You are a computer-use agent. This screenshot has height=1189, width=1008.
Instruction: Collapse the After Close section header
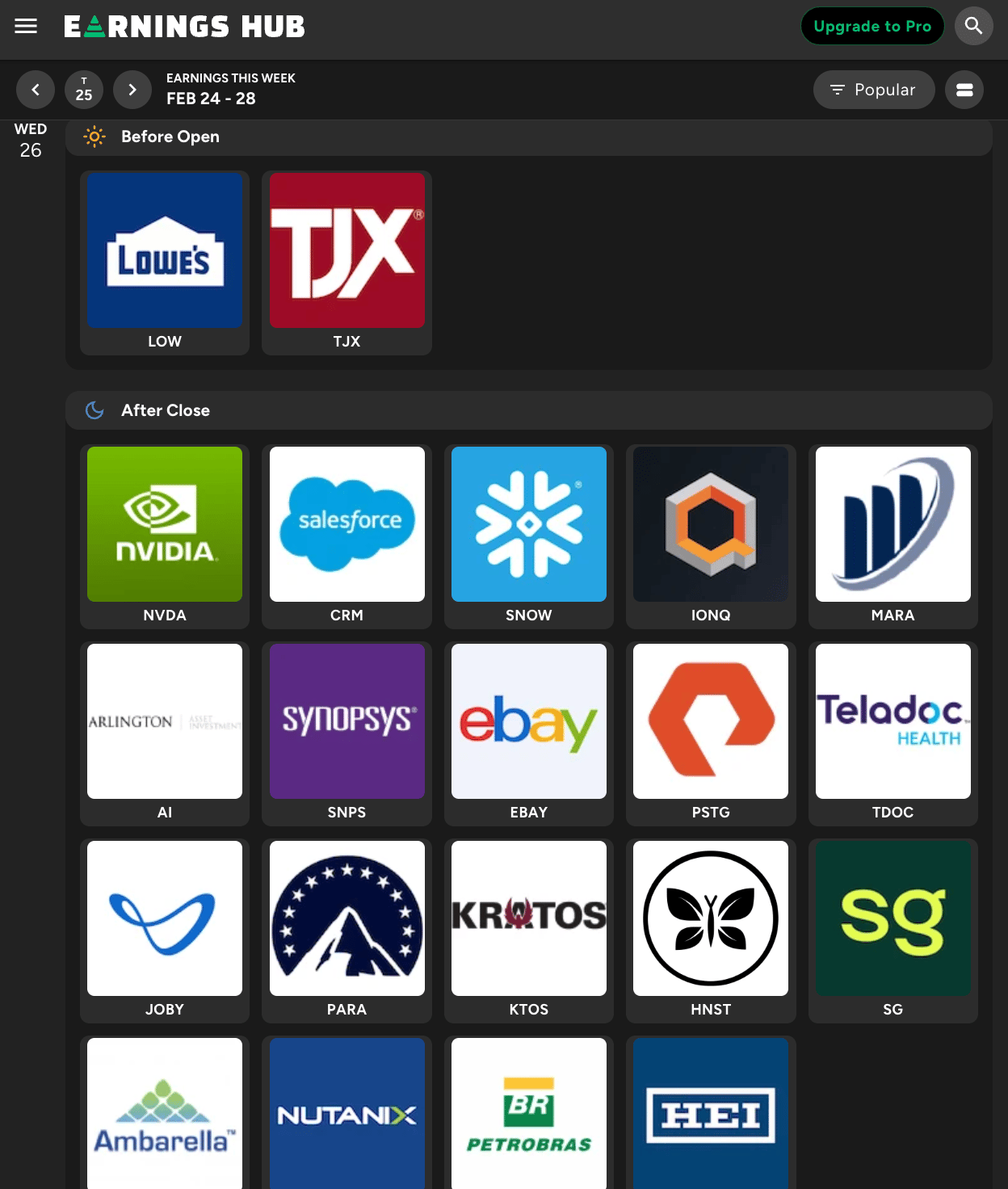(x=529, y=410)
